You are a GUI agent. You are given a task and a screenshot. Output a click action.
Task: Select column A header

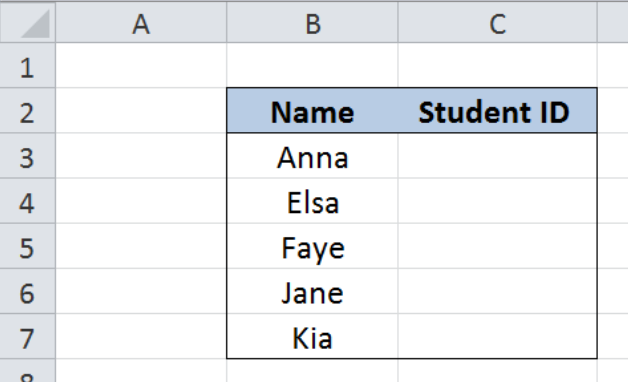141,22
